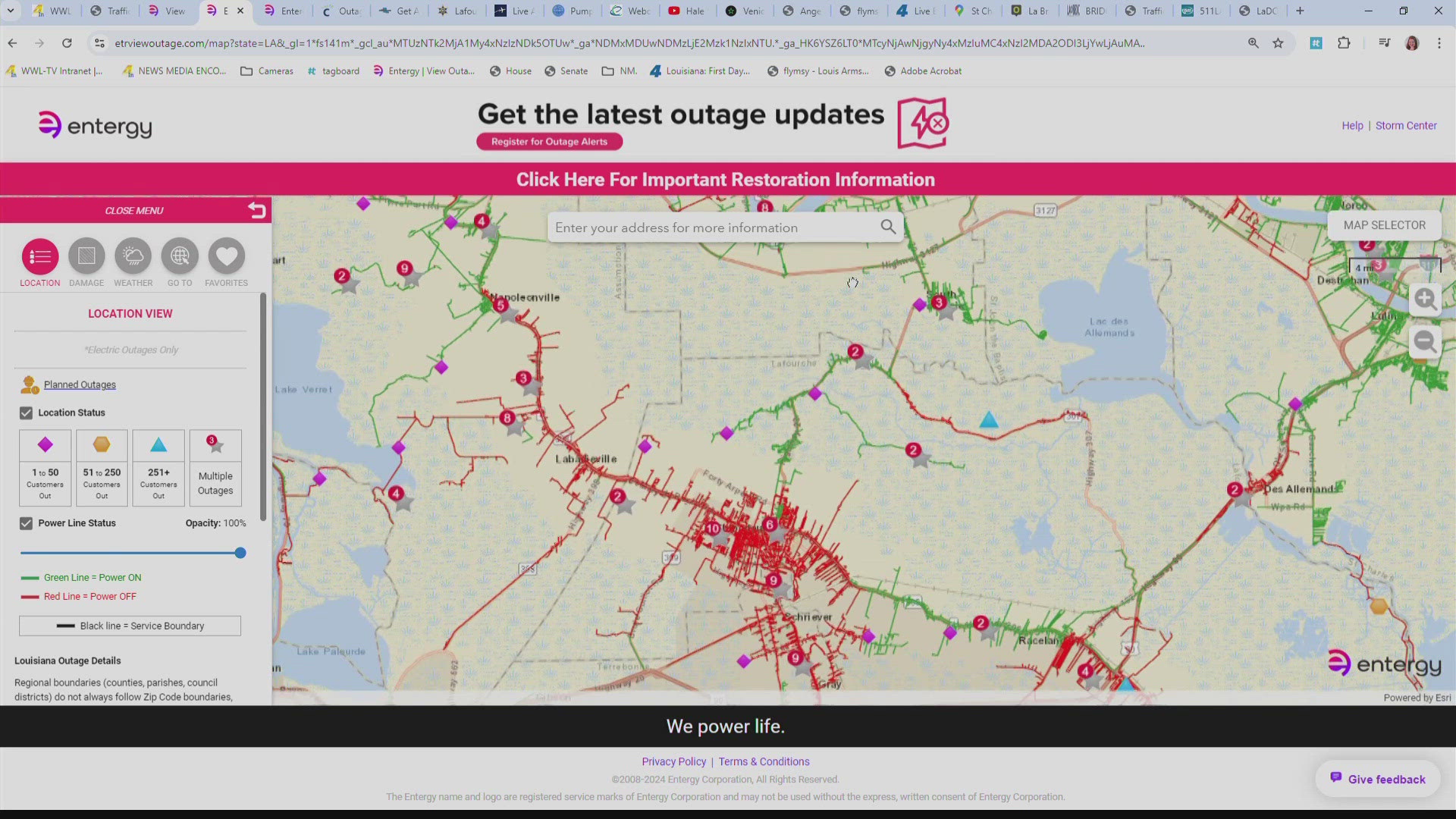This screenshot has height=819, width=1456.
Task: Open the Storm Center link
Action: pos(1406,126)
